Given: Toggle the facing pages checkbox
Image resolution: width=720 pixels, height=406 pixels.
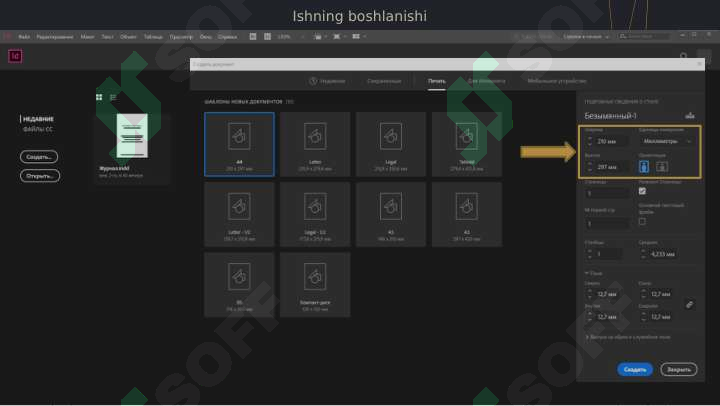Looking at the screenshot, I should click(642, 191).
